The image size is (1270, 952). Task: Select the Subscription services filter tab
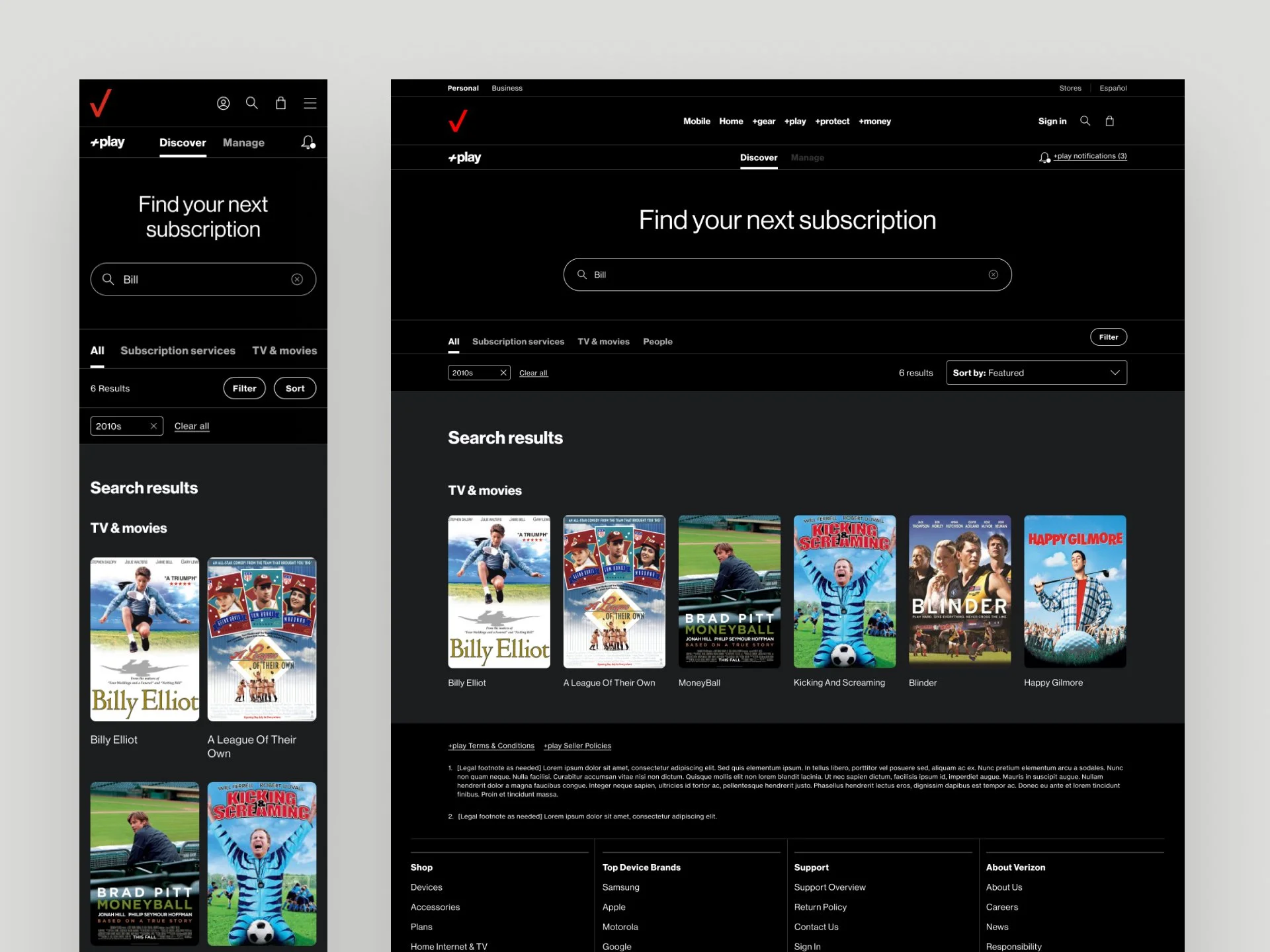(517, 341)
